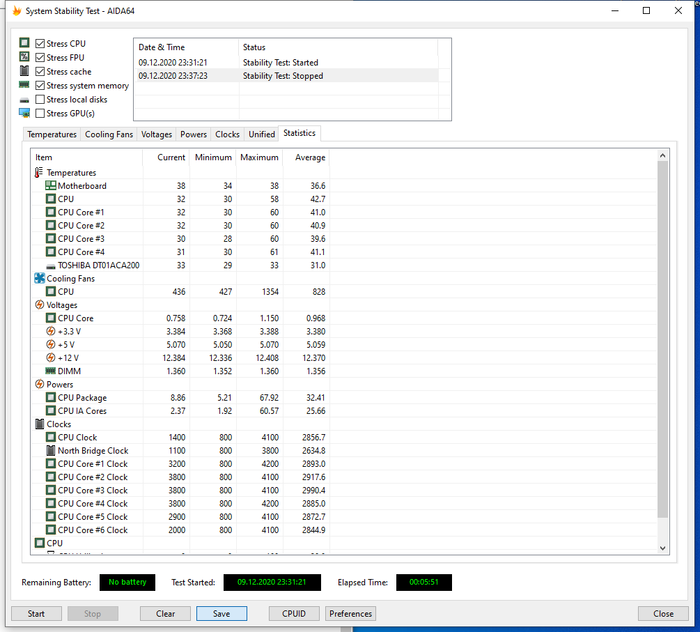700x632 pixels.
Task: Click the lightning icon next to +3.3 V
Action: click(51, 331)
